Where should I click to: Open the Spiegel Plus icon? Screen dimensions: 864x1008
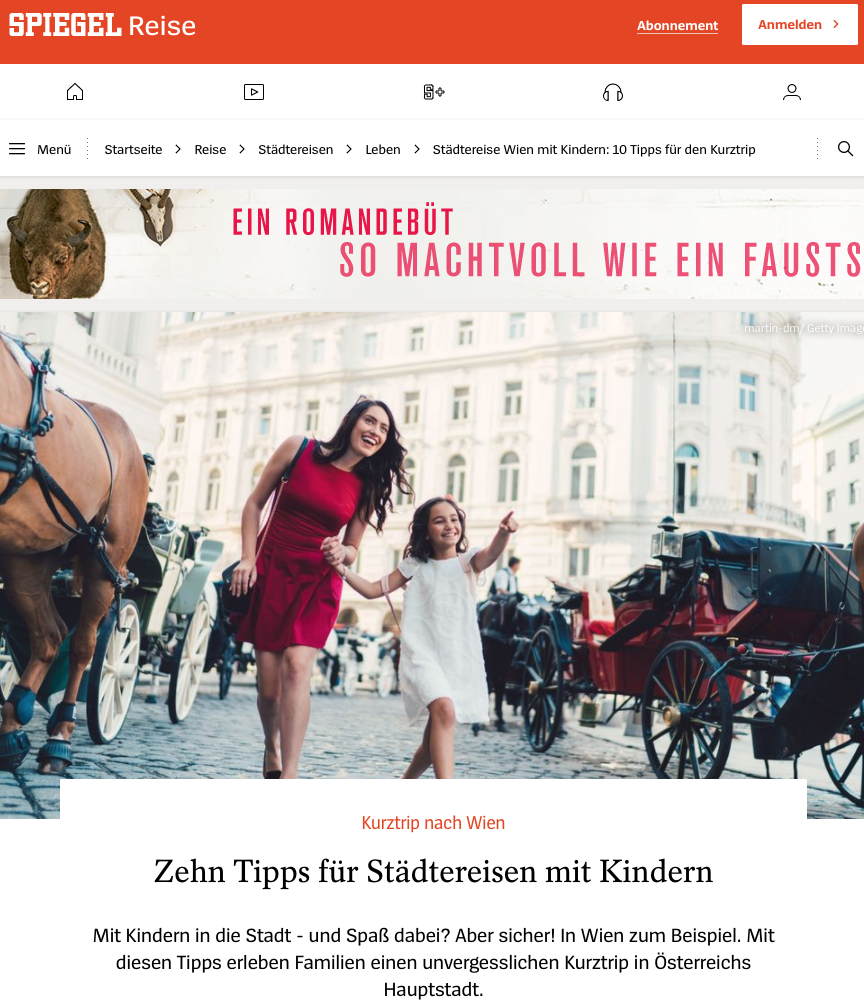[x=434, y=92]
